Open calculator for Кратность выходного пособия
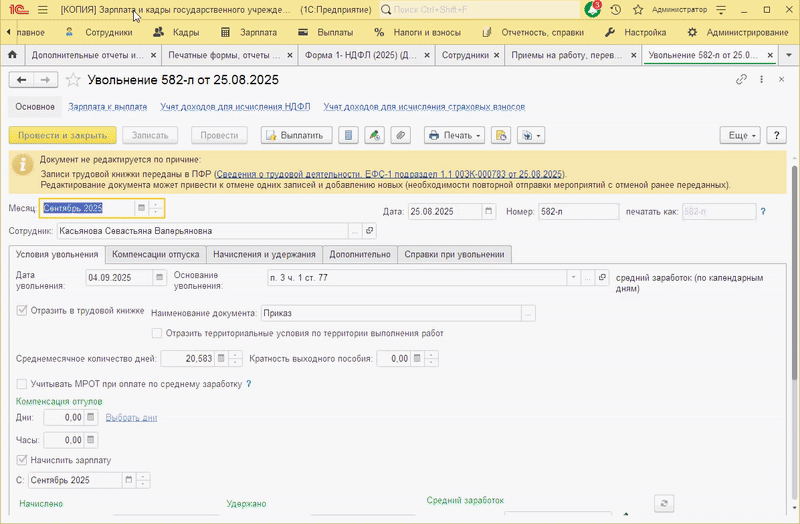The width and height of the screenshot is (800, 524). [417, 359]
